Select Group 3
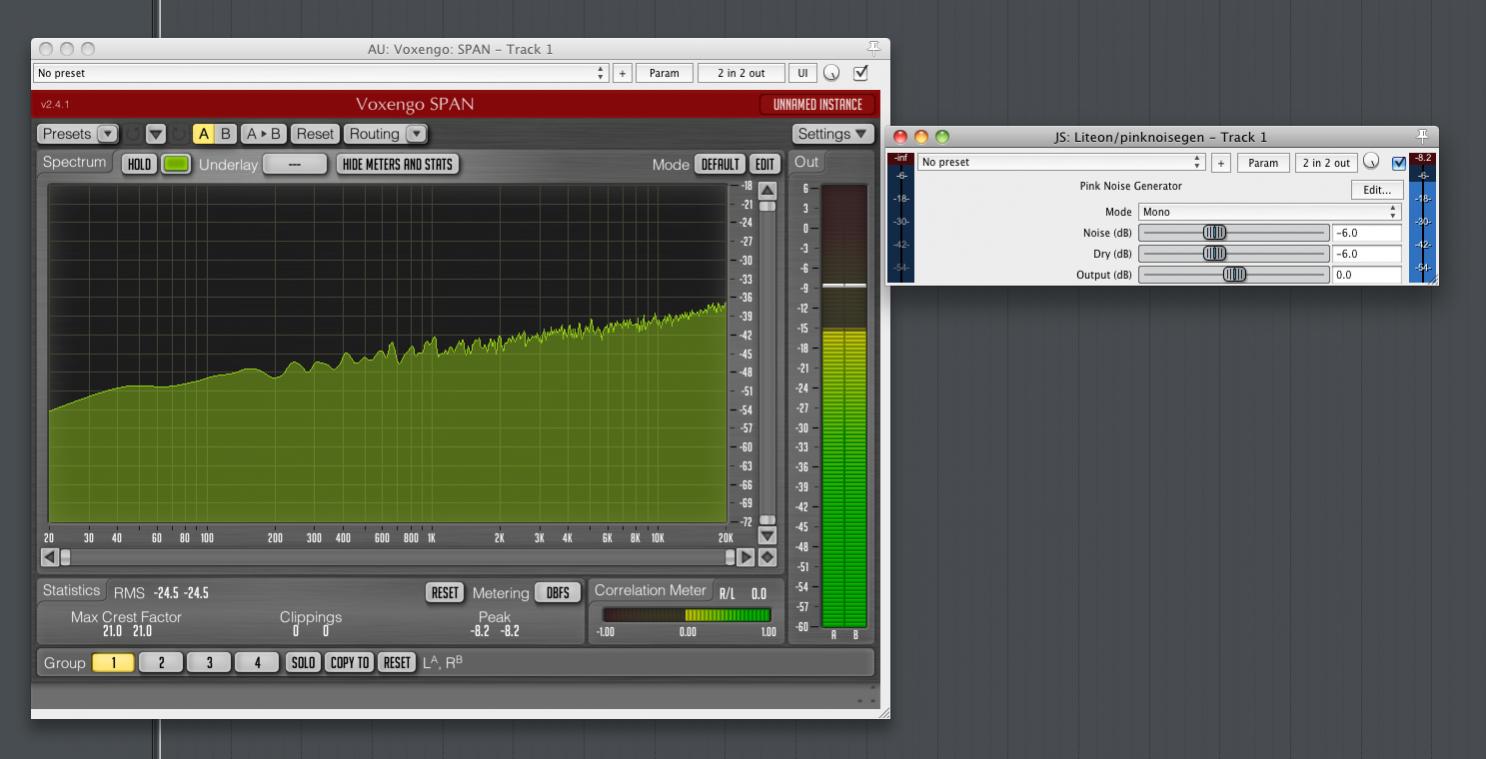 pos(209,662)
